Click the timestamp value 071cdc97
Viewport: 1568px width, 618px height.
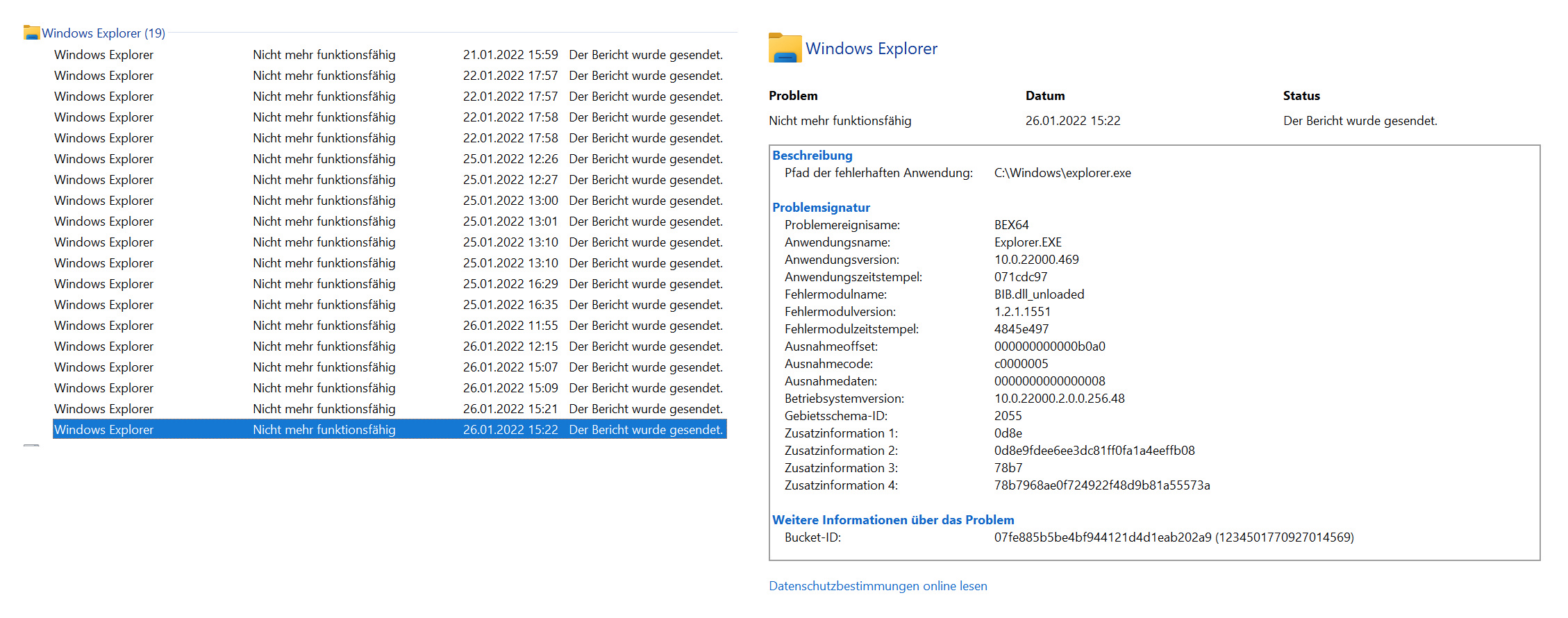(x=1021, y=277)
